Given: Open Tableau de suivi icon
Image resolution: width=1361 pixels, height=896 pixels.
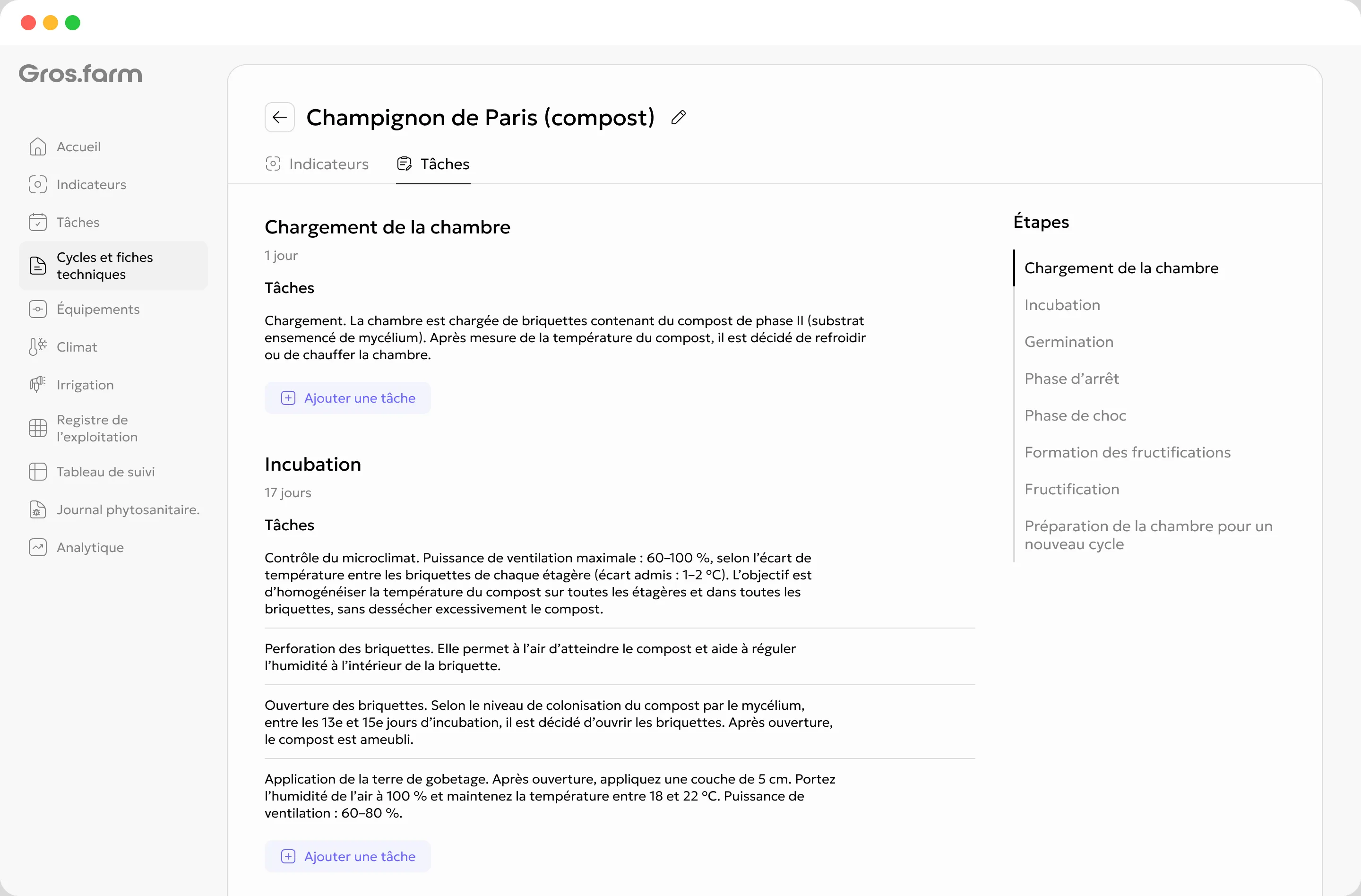Looking at the screenshot, I should pos(38,471).
